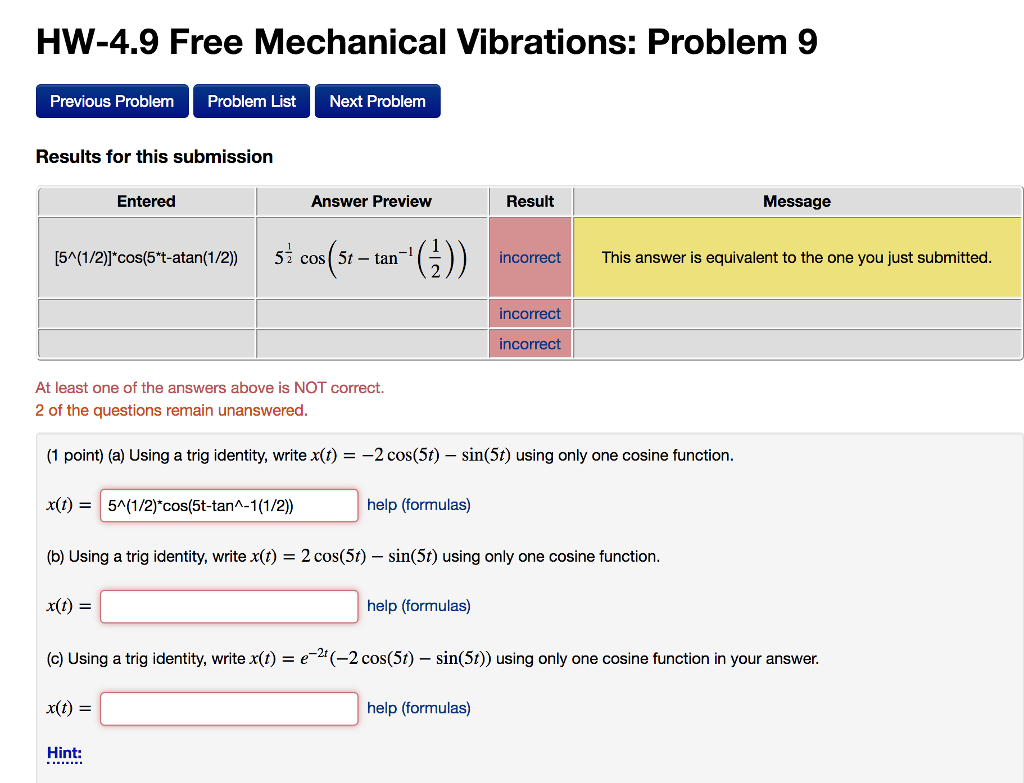Click incorrect result in third row
This screenshot has width=1024, height=783.
529,343
